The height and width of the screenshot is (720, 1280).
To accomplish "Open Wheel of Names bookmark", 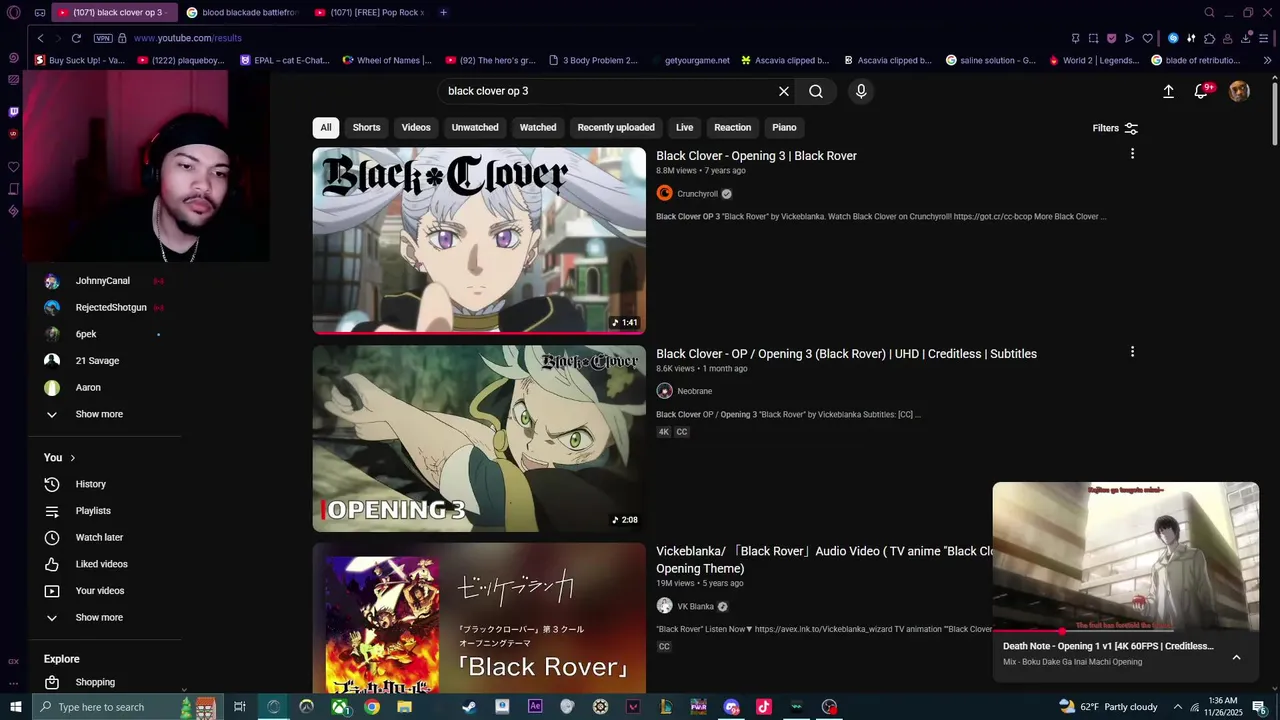I will 387,60.
